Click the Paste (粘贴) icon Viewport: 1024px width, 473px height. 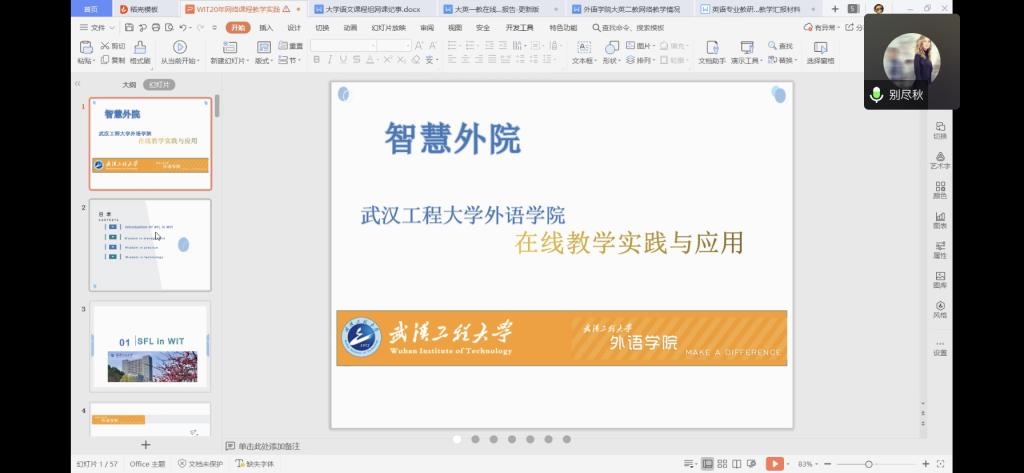[86, 47]
